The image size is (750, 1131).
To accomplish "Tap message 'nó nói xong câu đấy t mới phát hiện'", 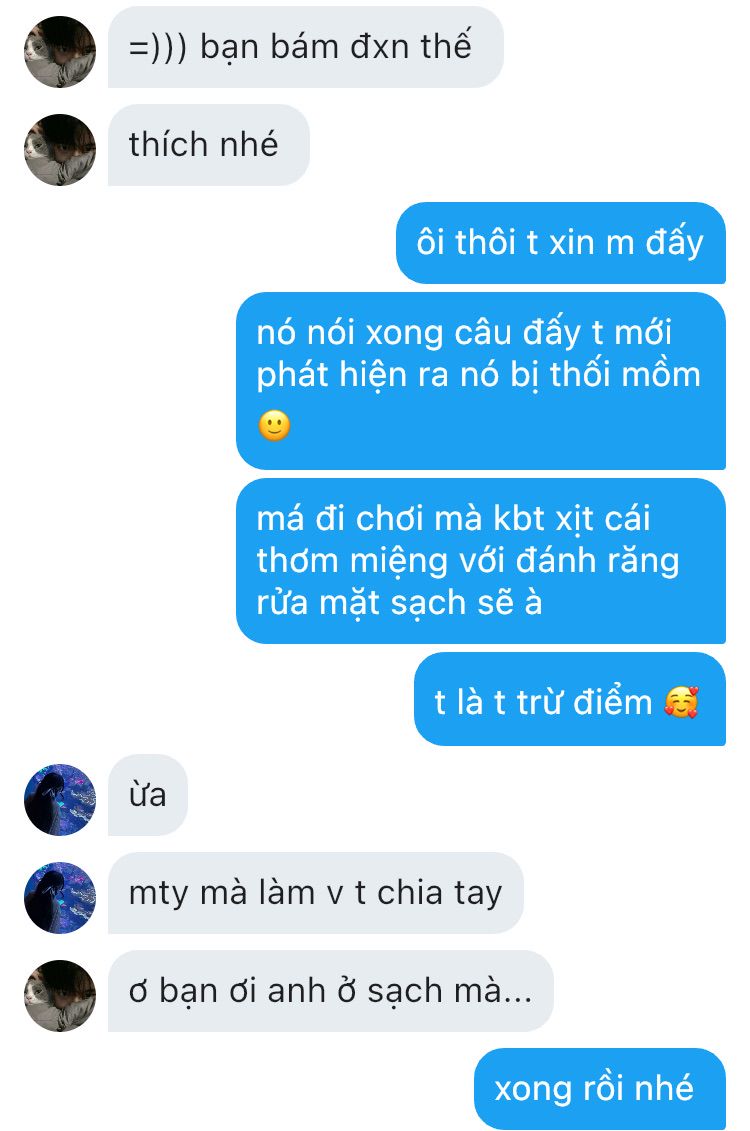I will 480,381.
